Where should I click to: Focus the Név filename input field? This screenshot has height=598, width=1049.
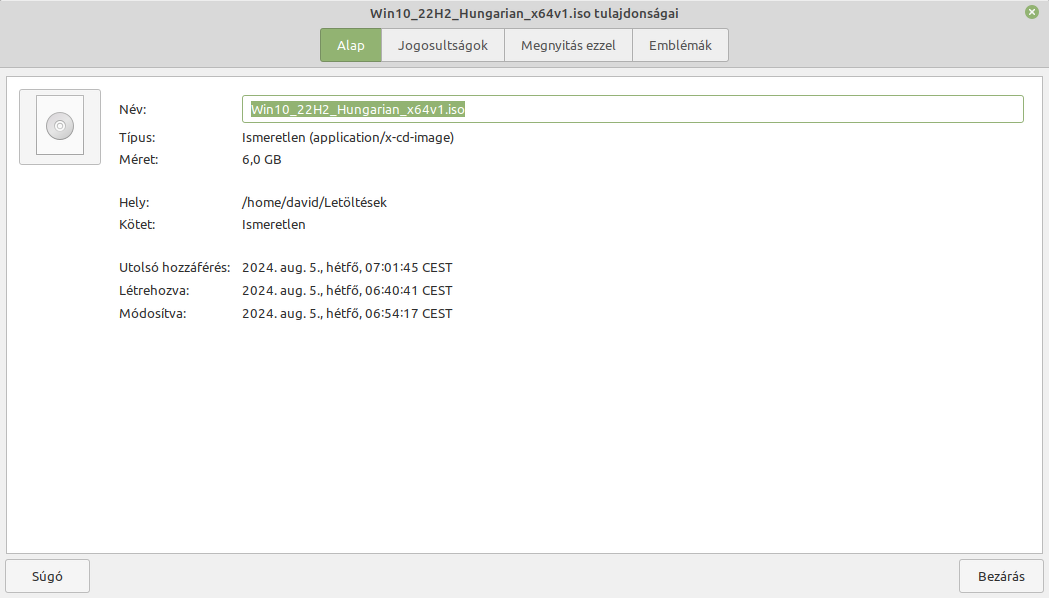tap(632, 109)
